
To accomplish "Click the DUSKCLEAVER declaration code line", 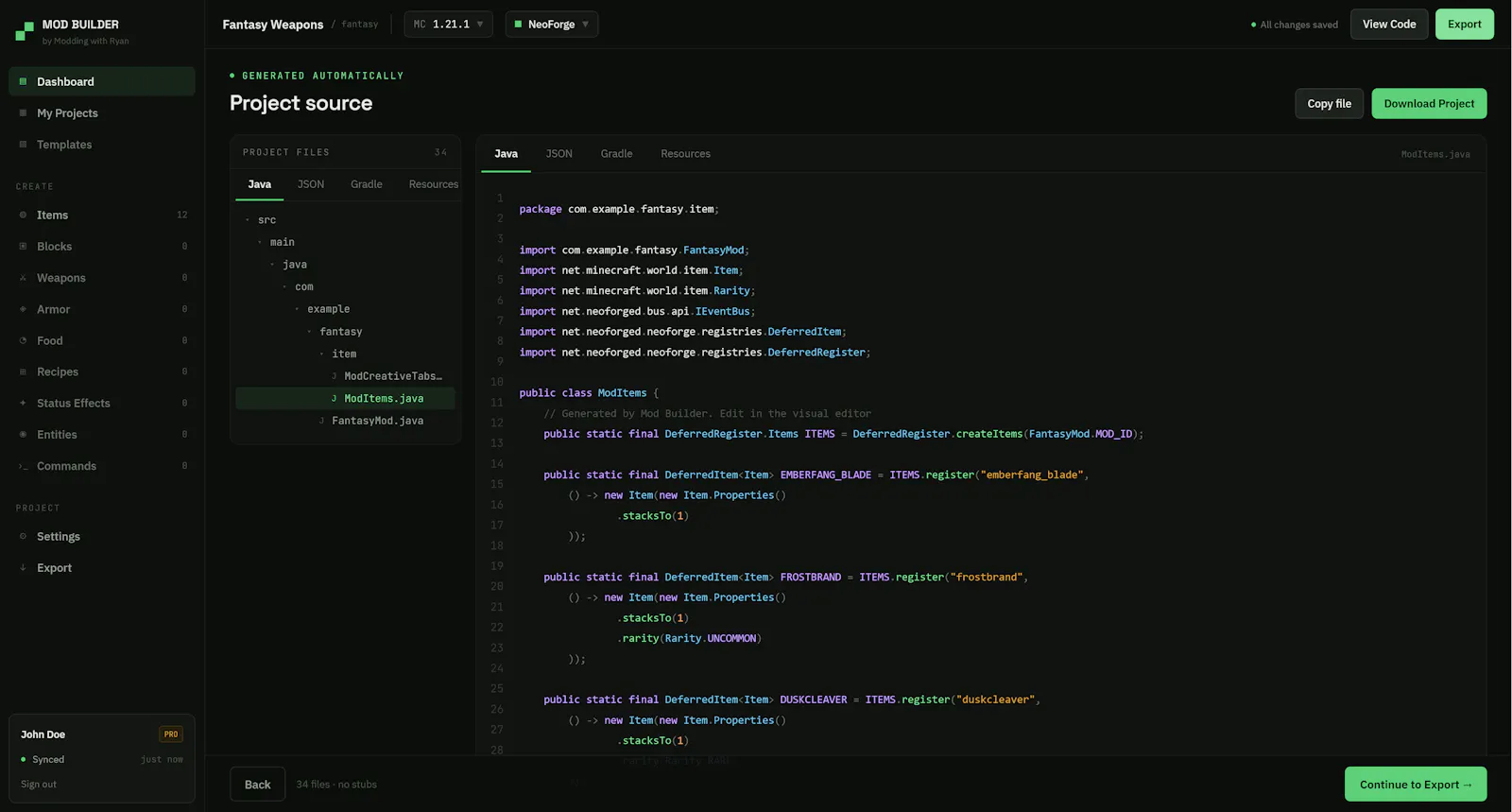I will [792, 700].
